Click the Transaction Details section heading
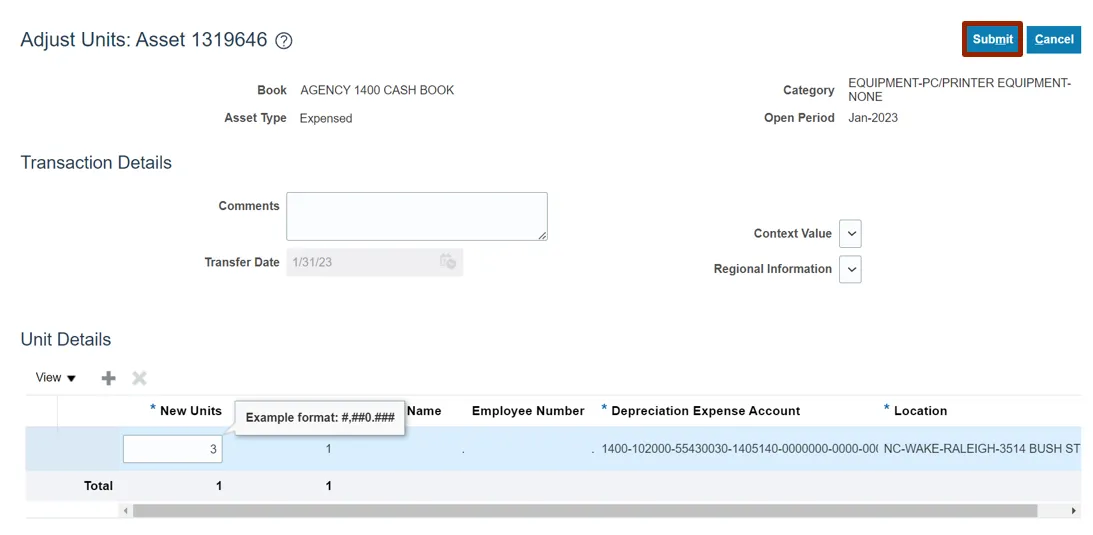The height and width of the screenshot is (535, 1093). tap(96, 163)
